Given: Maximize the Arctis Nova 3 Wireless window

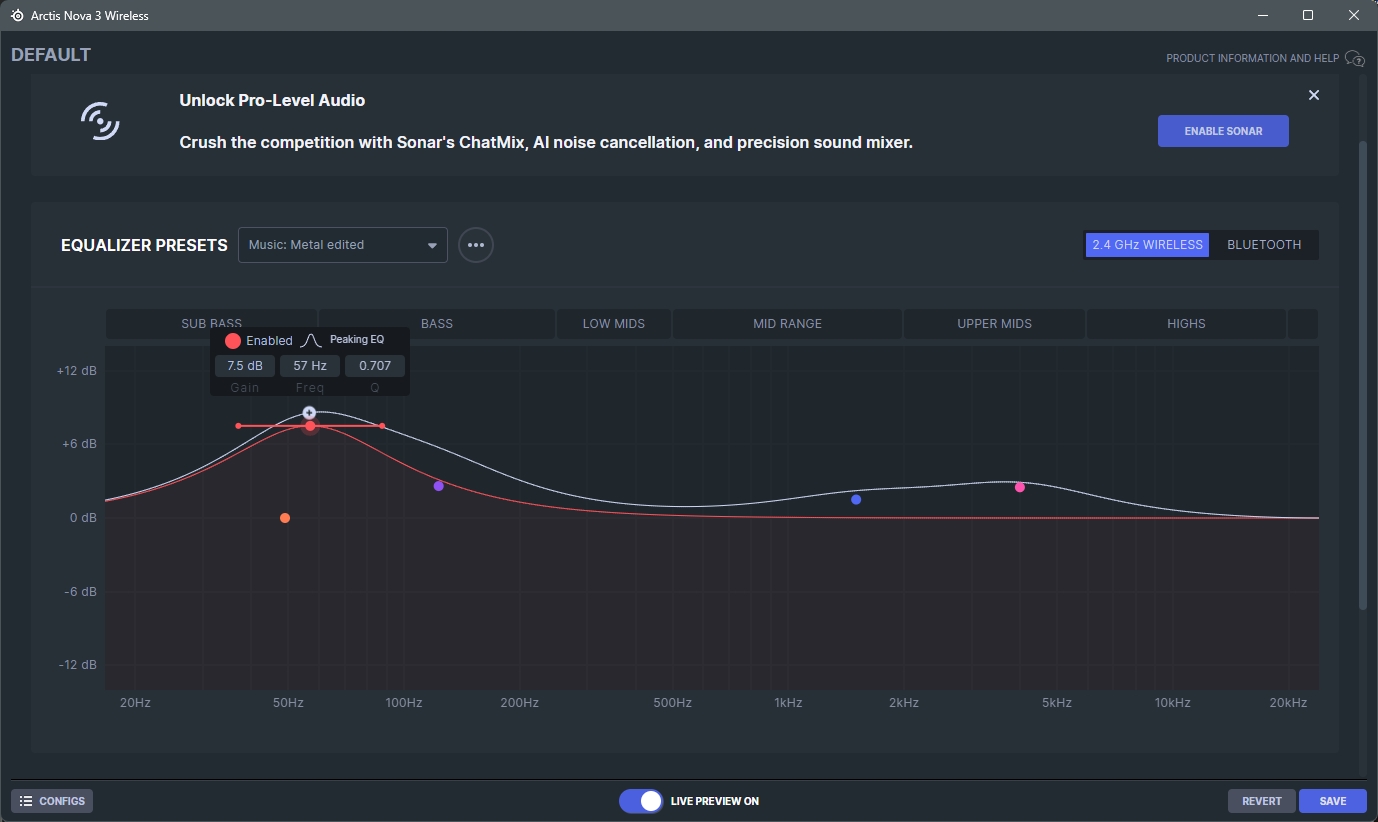Looking at the screenshot, I should [1308, 16].
